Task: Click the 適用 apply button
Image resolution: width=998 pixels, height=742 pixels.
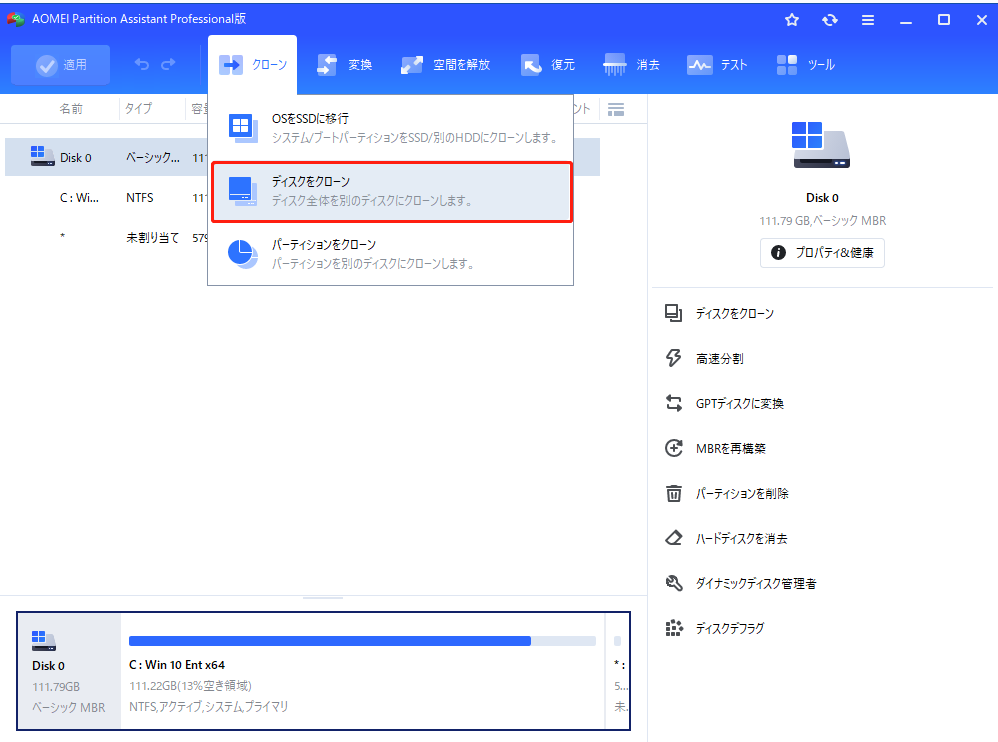Action: click(x=60, y=65)
